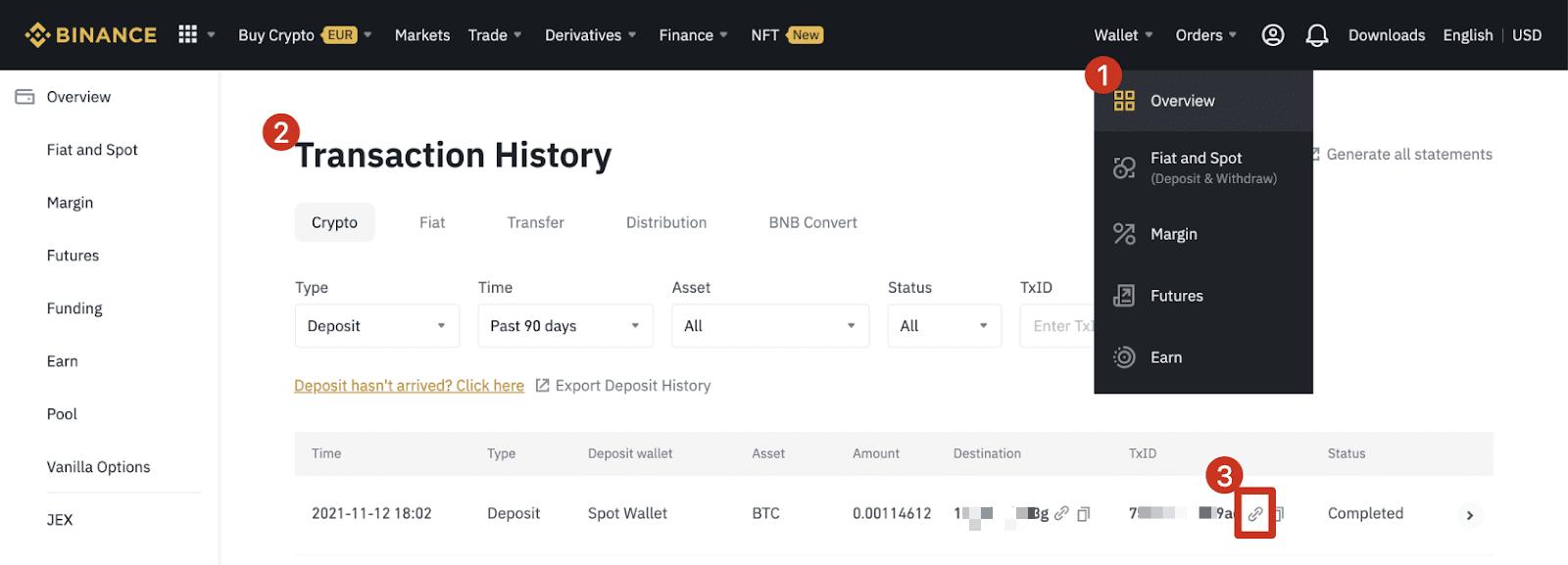1568x565 pixels.
Task: Open the Destination address link icon
Action: tap(1061, 513)
